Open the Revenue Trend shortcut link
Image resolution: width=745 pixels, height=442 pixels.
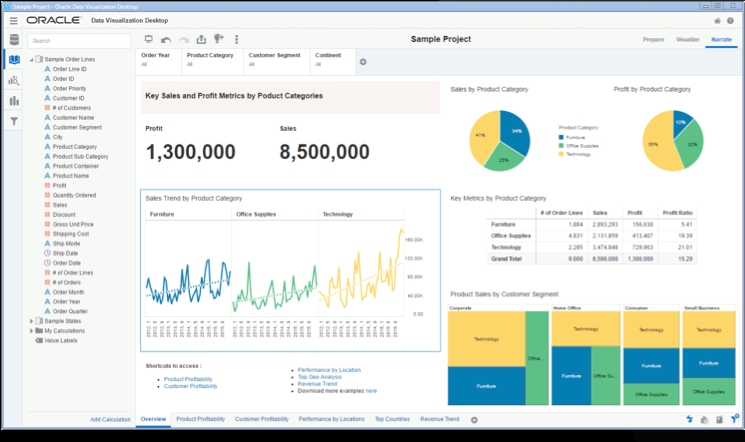click(317, 384)
